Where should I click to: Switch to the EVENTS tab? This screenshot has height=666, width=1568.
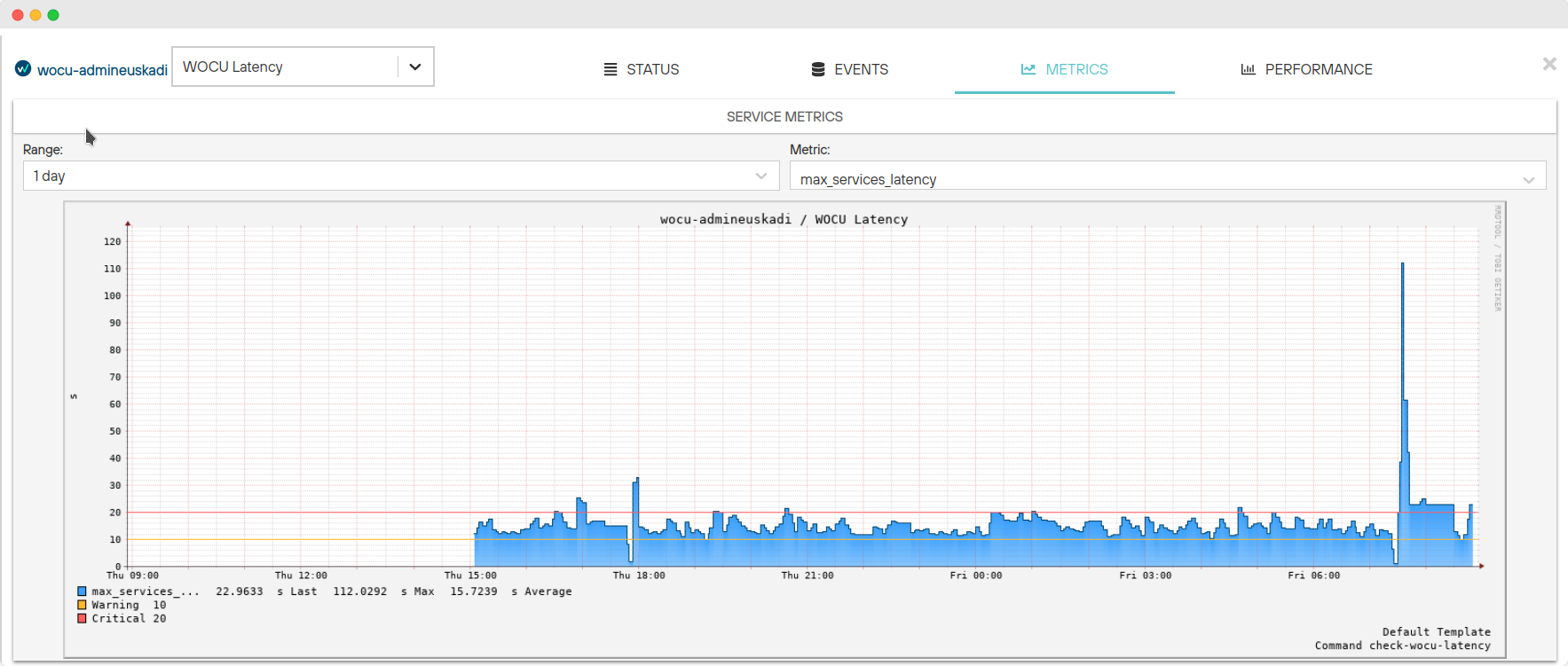tap(849, 69)
